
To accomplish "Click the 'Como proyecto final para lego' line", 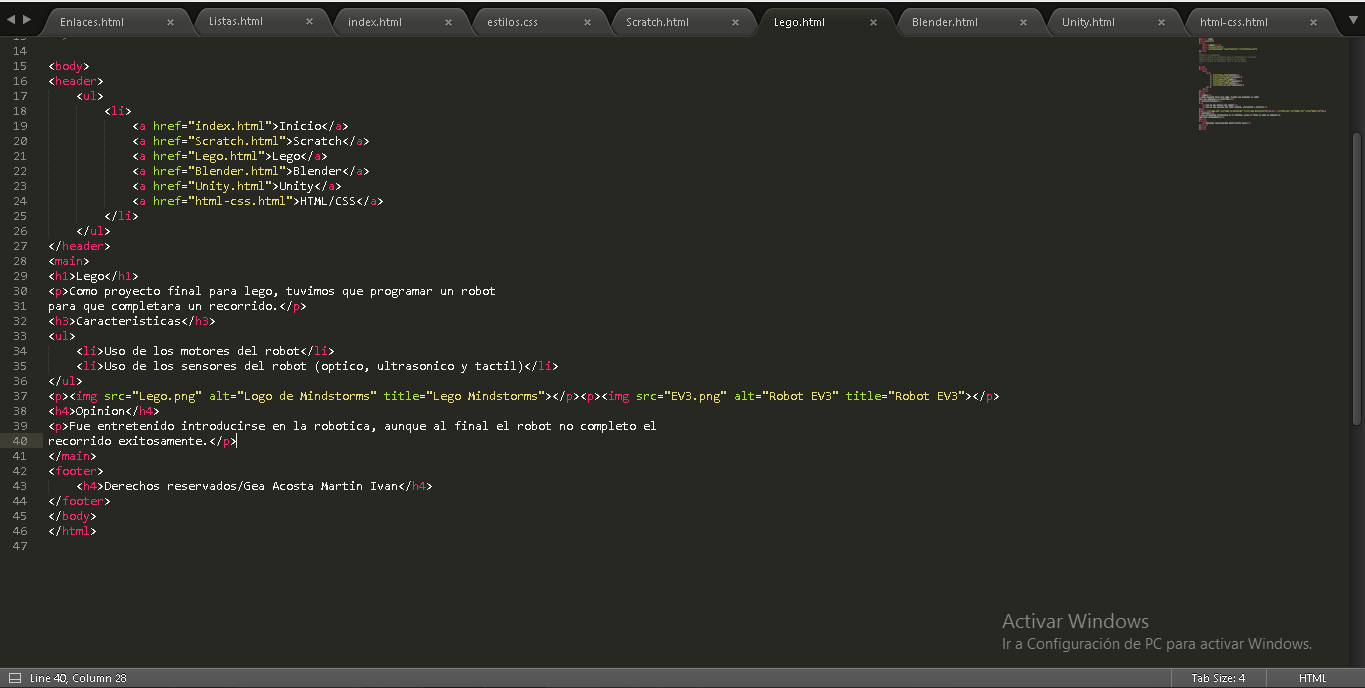I will click(272, 291).
